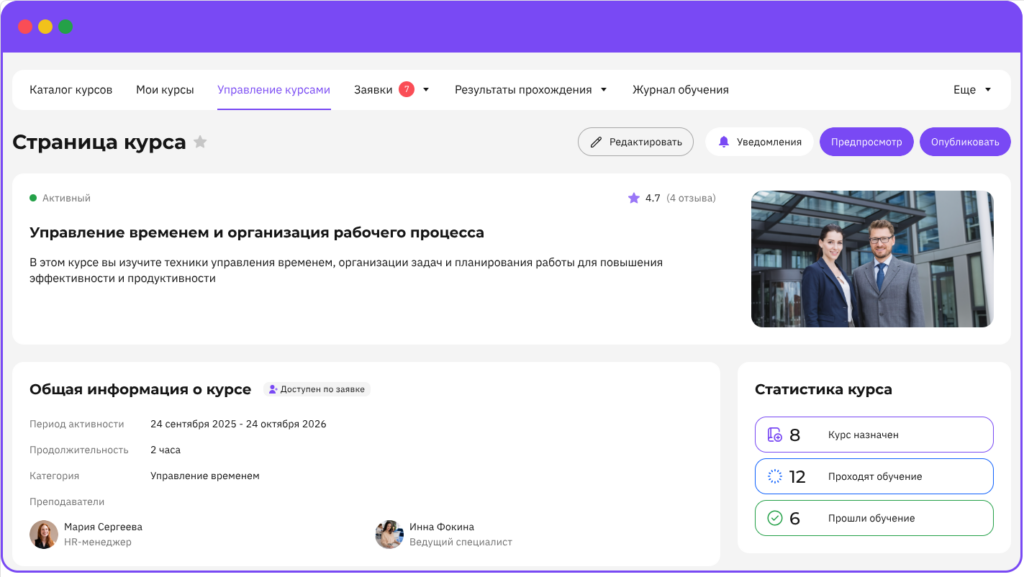
Task: Go to Каталог курсов tab
Action: point(71,90)
